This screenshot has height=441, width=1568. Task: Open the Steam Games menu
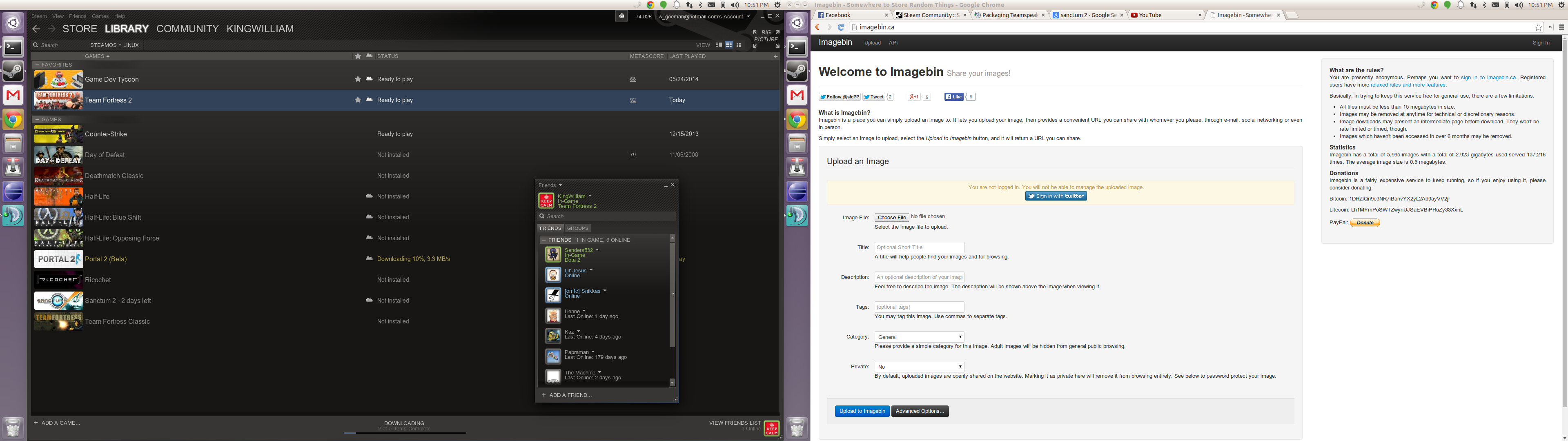100,16
